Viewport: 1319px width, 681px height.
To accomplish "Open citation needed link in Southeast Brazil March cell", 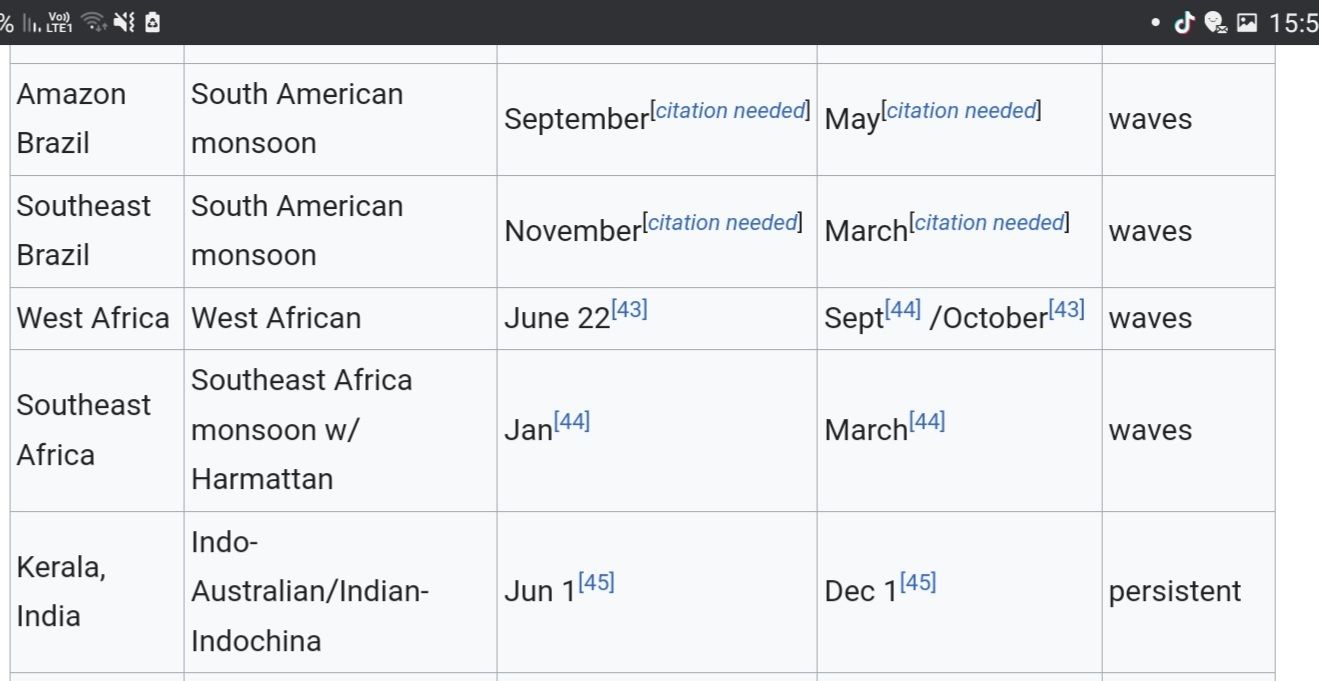I will click(x=989, y=223).
